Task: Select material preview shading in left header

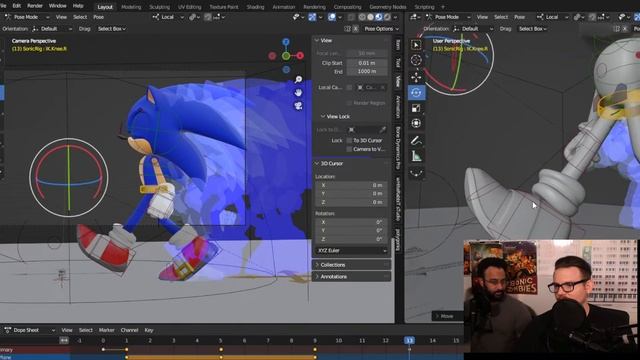Action: 378,17
